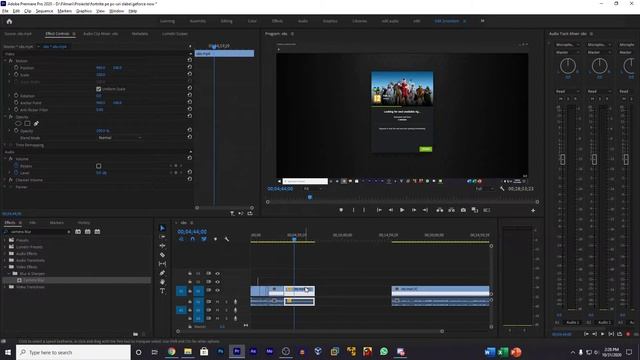Open Chrome from the Windows taskbar
The image size is (640, 360).
tap(171, 351)
